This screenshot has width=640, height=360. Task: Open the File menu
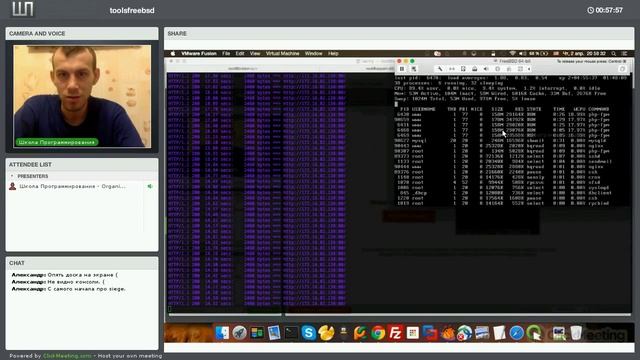(x=226, y=53)
